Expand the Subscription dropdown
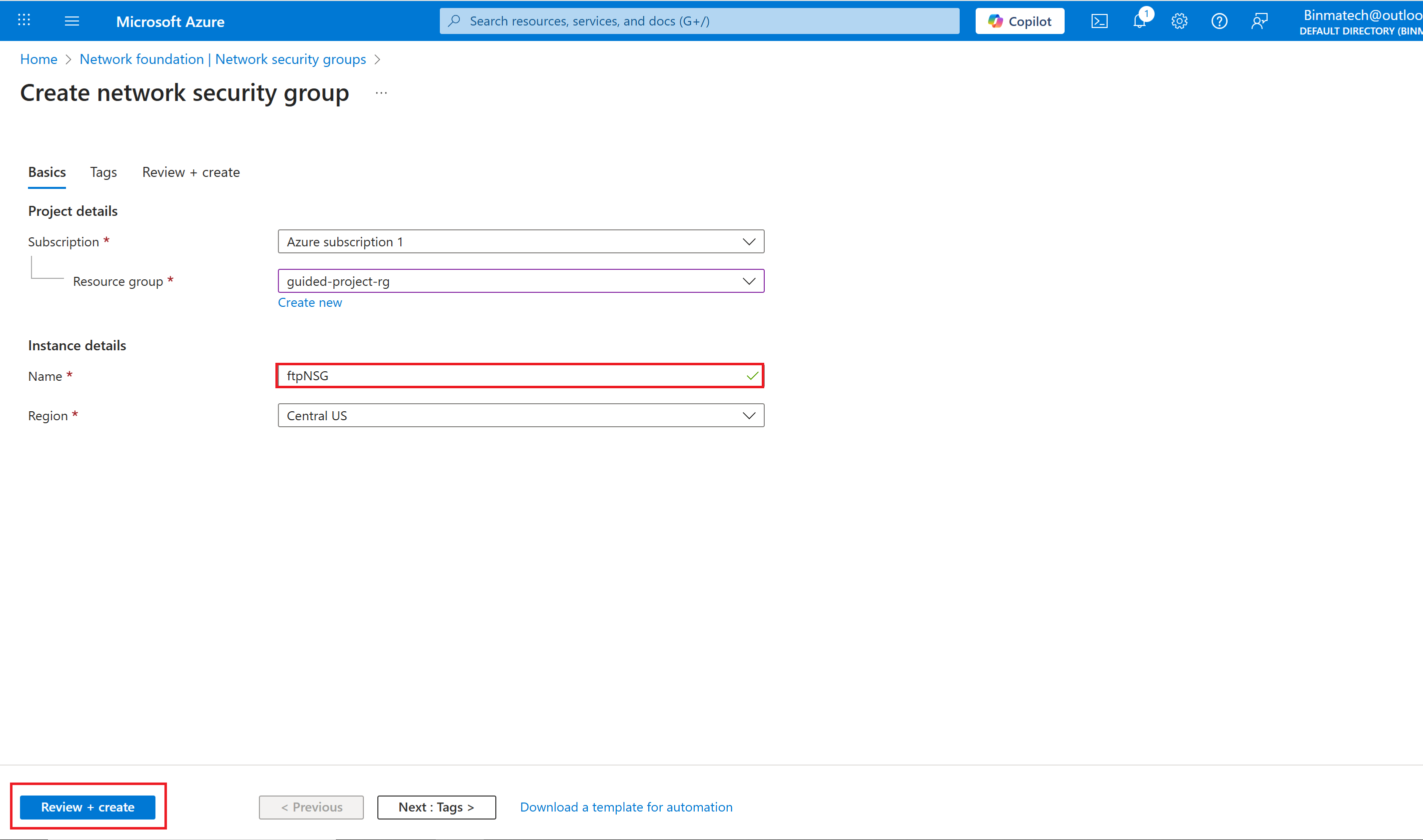Screen dimensions: 1423x840 [x=521, y=242]
